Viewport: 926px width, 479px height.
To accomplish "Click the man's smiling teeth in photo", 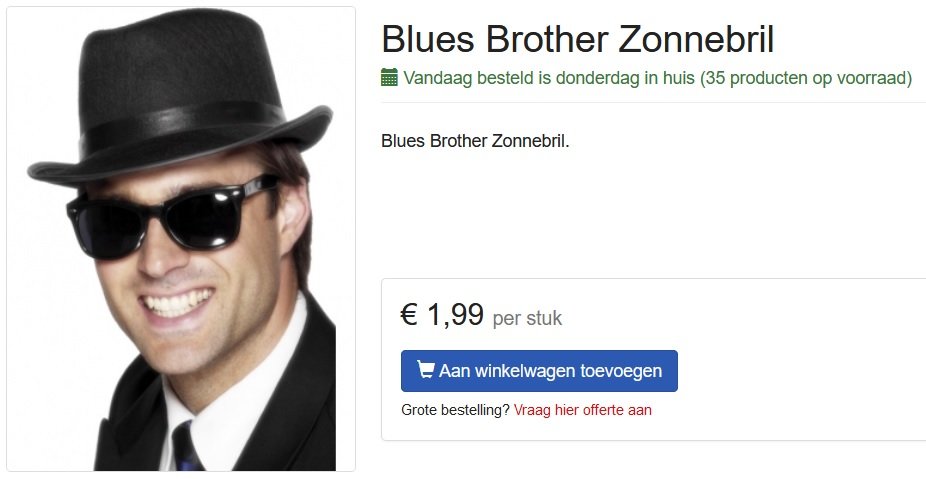I will (x=177, y=302).
